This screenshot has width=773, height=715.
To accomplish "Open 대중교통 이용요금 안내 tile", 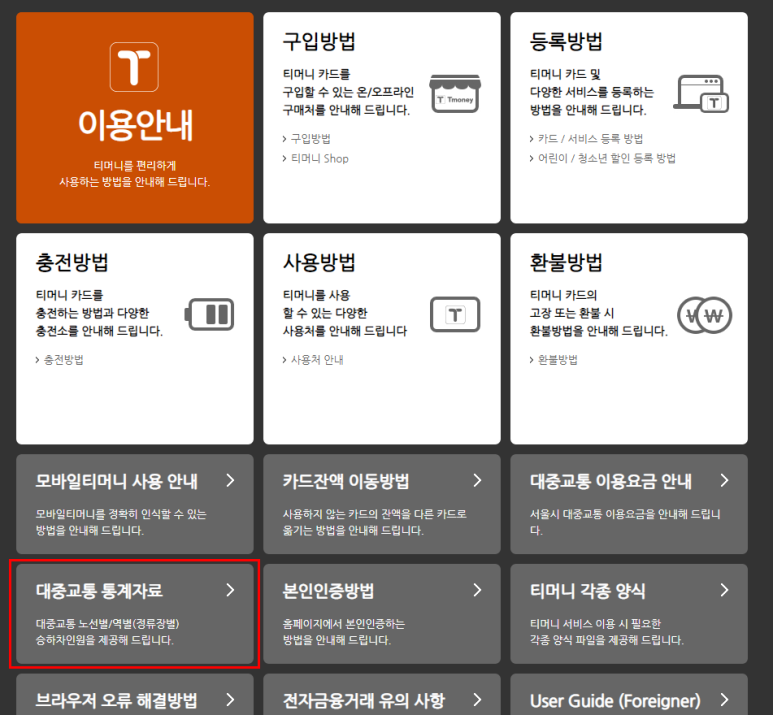I will [x=629, y=504].
